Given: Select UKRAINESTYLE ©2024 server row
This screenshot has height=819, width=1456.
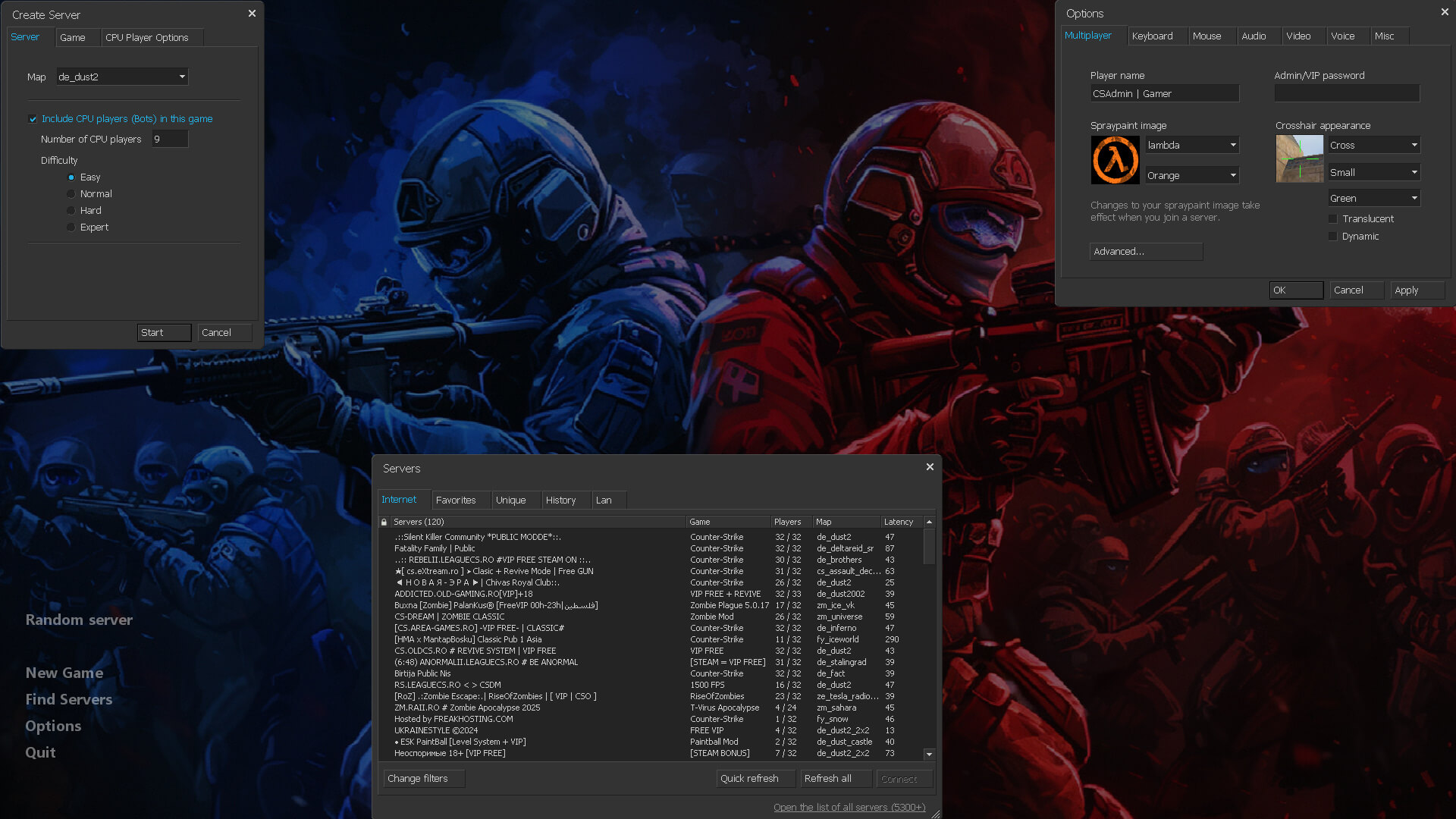Looking at the screenshot, I should pos(651,730).
